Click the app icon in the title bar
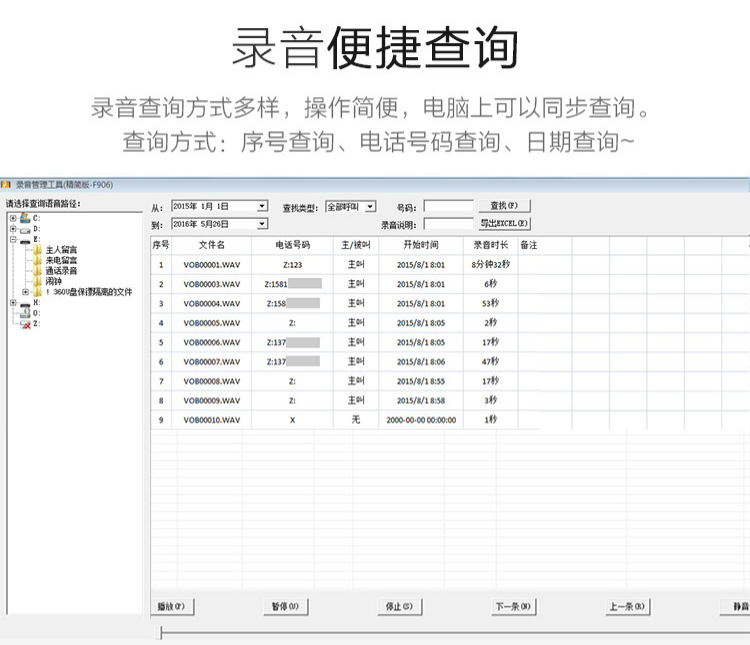This screenshot has height=645, width=750. [x=6, y=185]
